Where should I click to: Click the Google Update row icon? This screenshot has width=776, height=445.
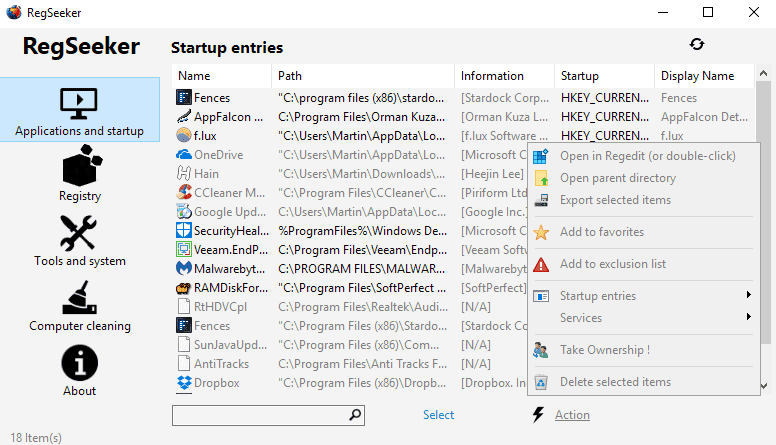click(x=184, y=212)
